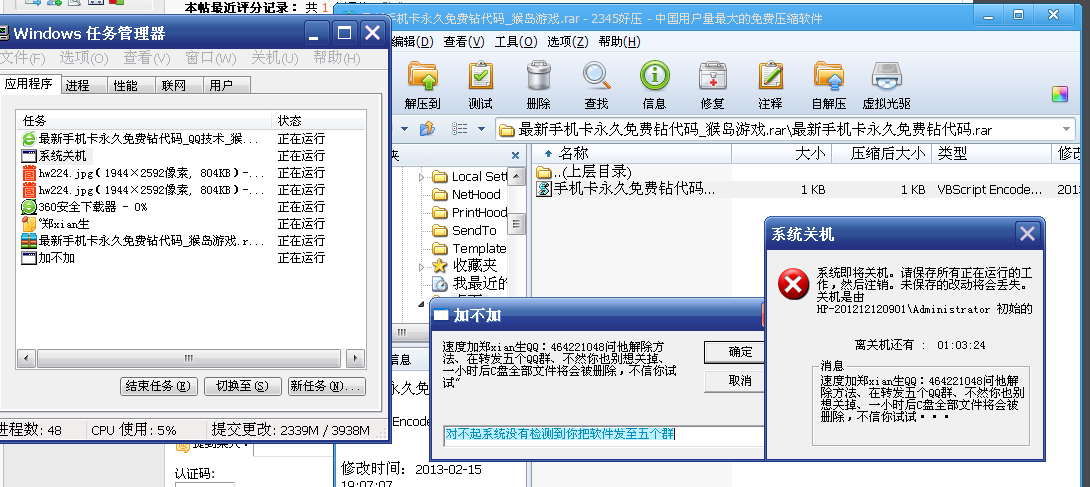Click task list horizontal scrollbar left arrow
Viewport: 1090px width, 487px height.
[26, 358]
